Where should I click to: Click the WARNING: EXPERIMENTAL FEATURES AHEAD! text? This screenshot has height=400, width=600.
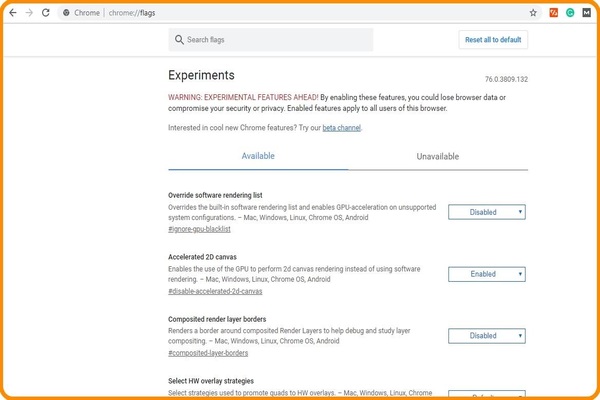point(243,97)
